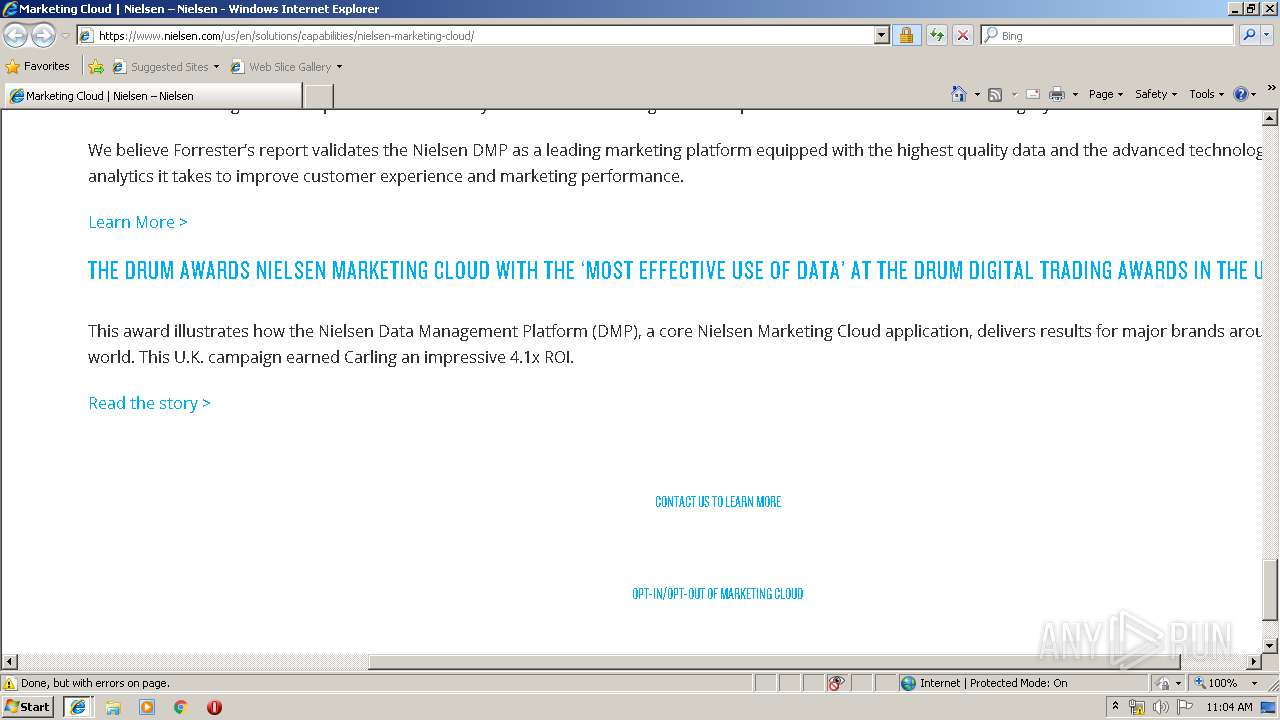The width and height of the screenshot is (1280, 720).
Task: Open Windows Explorer folder taskbar icon
Action: pyautogui.click(x=113, y=707)
